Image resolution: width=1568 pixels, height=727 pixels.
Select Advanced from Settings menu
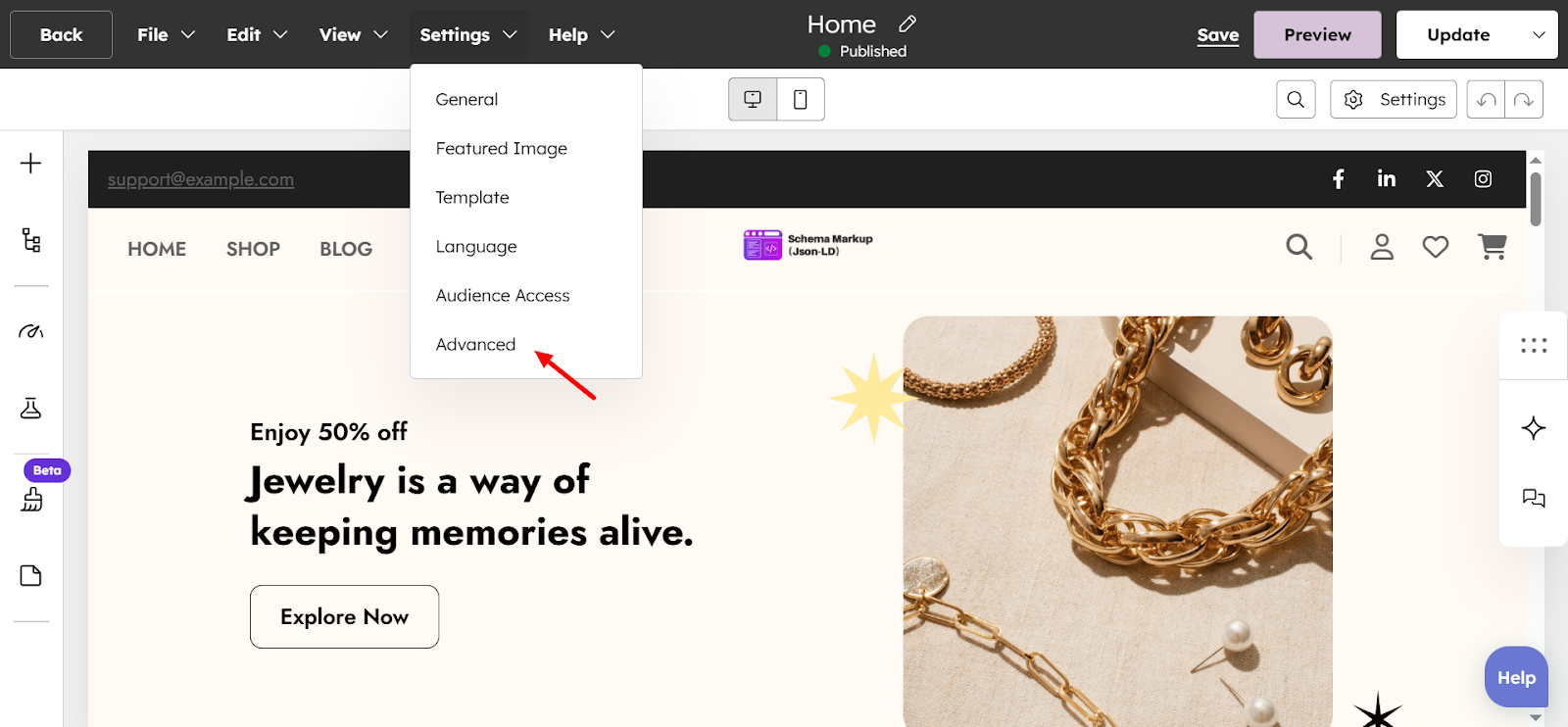(x=475, y=345)
